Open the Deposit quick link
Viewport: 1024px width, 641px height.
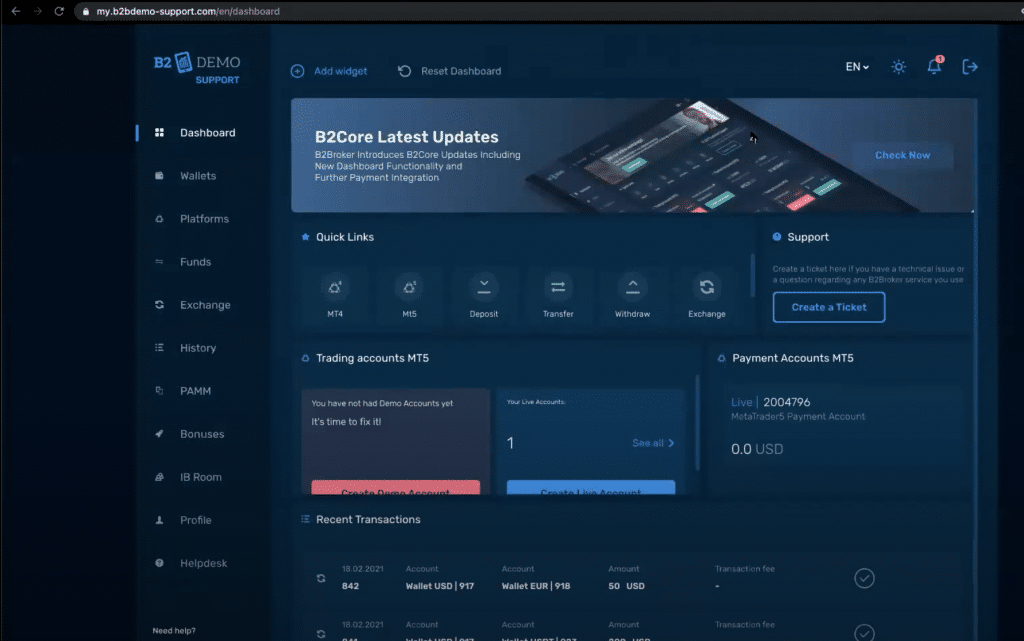tap(484, 288)
